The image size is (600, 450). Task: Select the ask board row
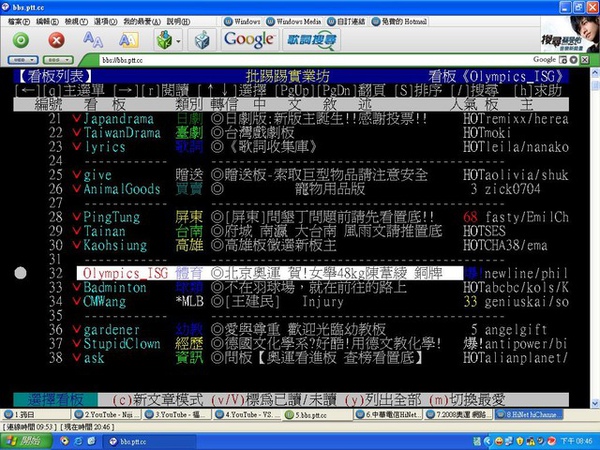tap(291, 358)
